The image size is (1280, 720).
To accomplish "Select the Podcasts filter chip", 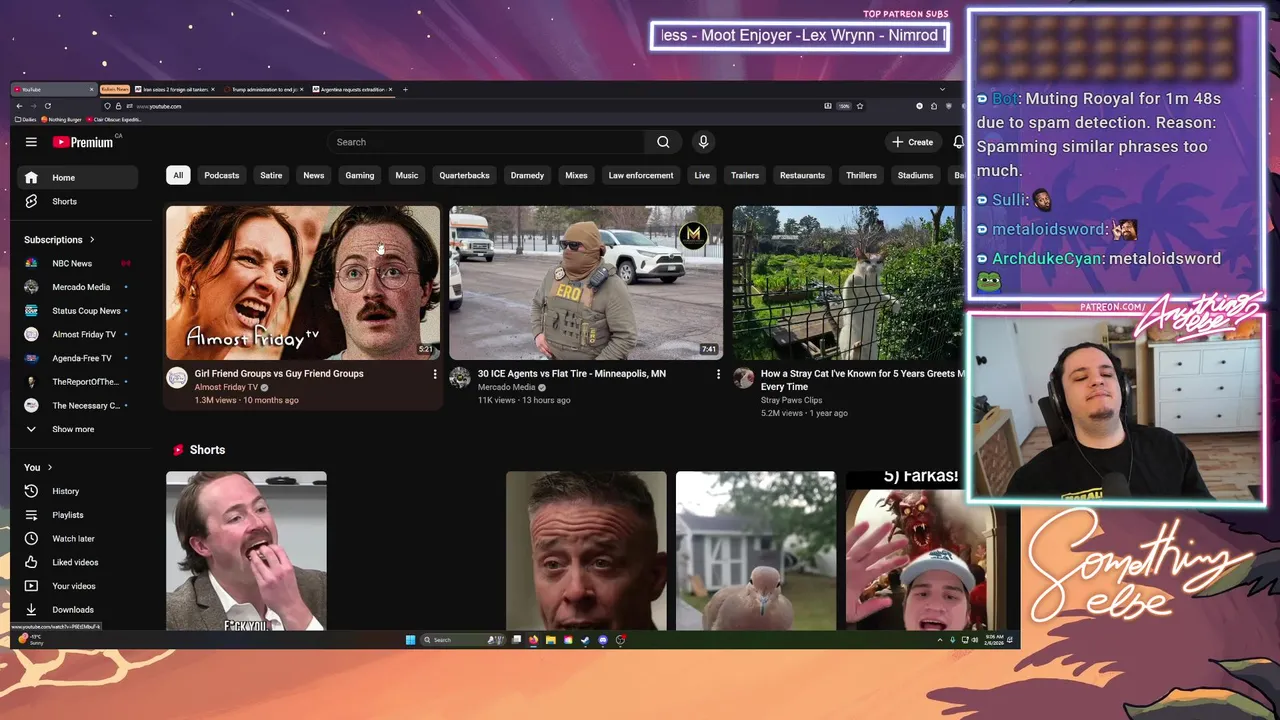I will click(x=222, y=175).
